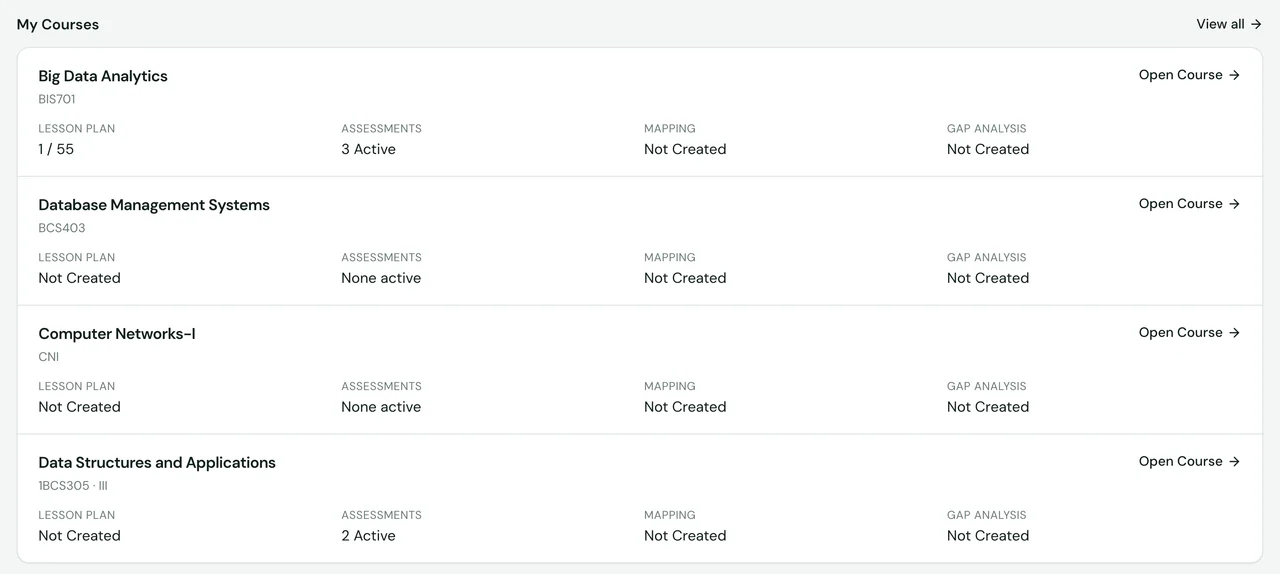This screenshot has width=1280, height=574.
Task: Click Gap Analysis Not Created for Computer Networks-I
Action: pos(988,407)
